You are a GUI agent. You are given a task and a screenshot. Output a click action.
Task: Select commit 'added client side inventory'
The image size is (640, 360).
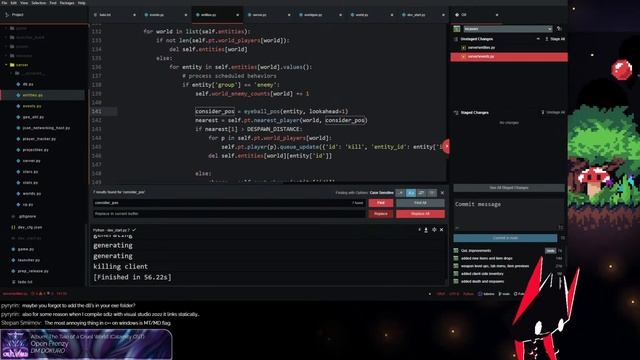482,274
